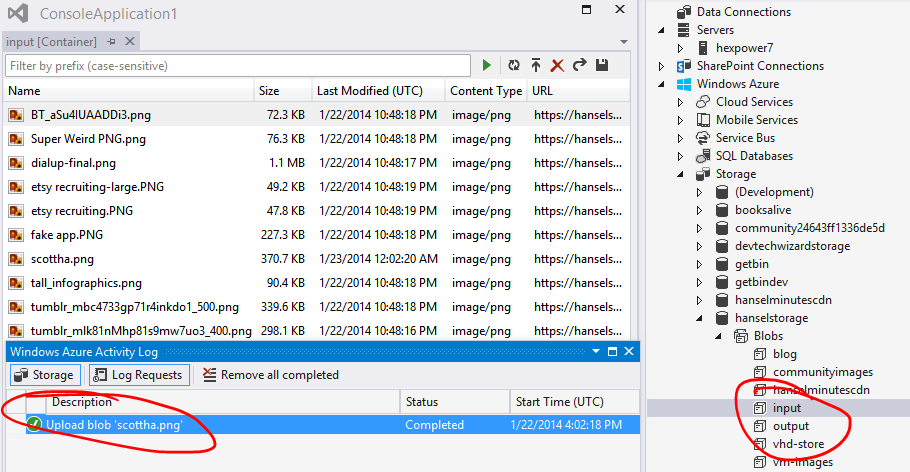
Task: Close the input [Container] tab
Action: pos(130,41)
